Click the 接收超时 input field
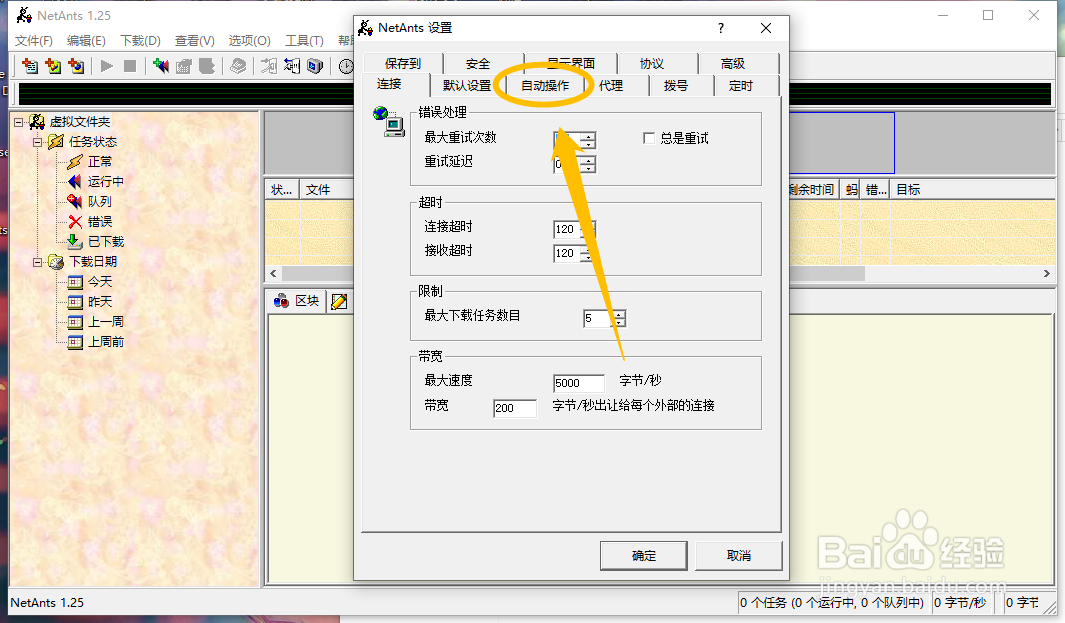Image resolution: width=1065 pixels, height=623 pixels. (x=568, y=253)
